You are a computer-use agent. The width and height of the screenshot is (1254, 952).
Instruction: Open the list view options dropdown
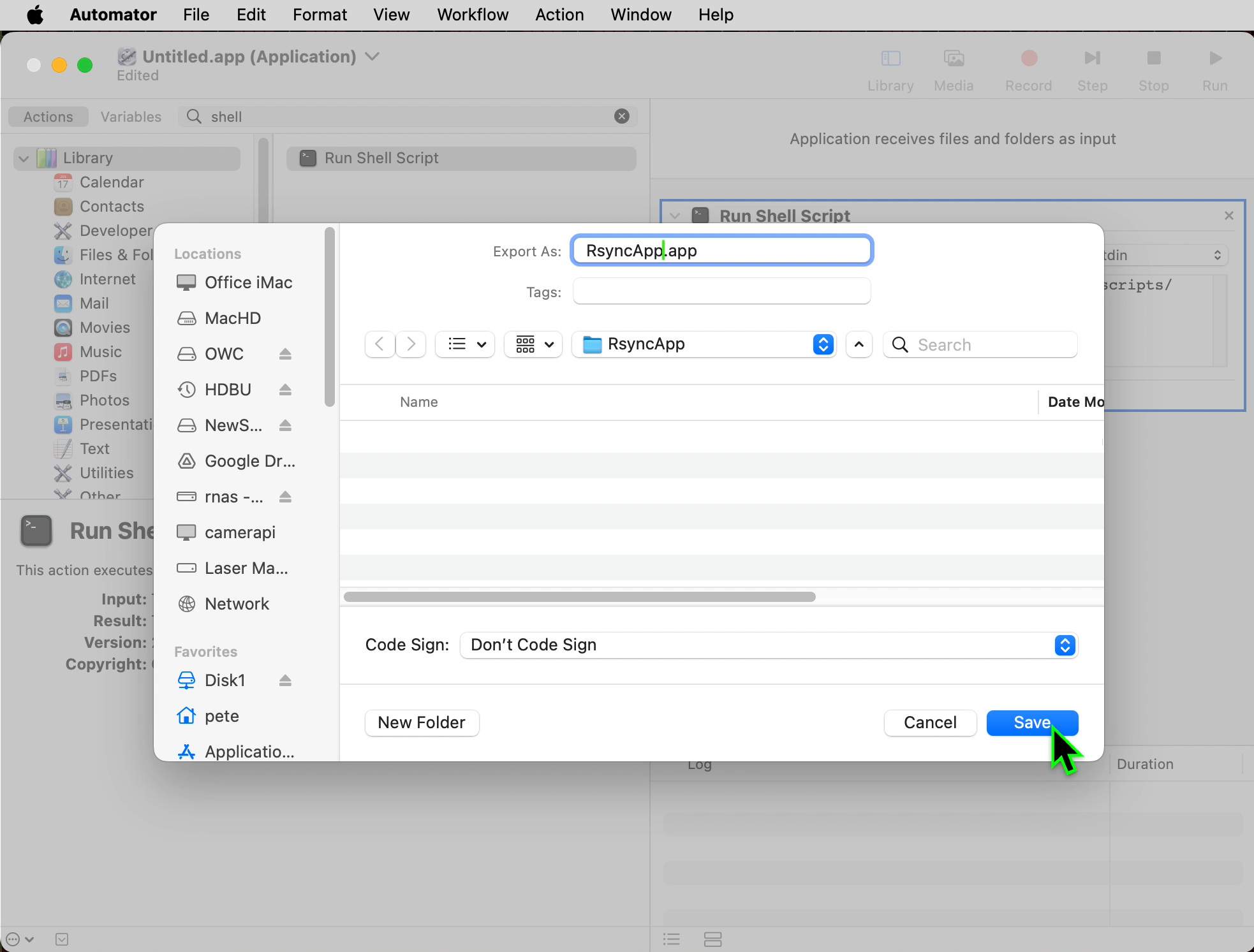[465, 344]
